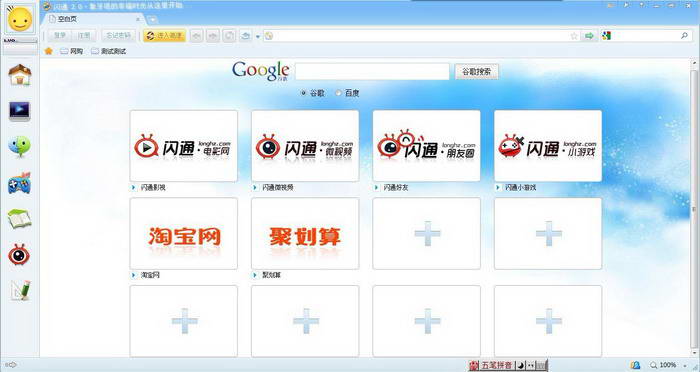Click the 五笔拼音 input method indicator
This screenshot has width=700, height=372.
coord(497,365)
